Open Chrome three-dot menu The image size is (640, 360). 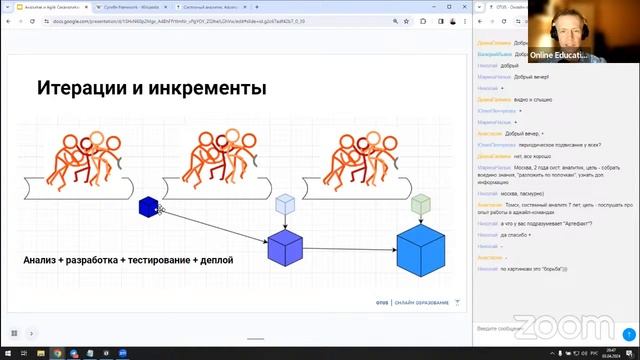[x=464, y=21]
